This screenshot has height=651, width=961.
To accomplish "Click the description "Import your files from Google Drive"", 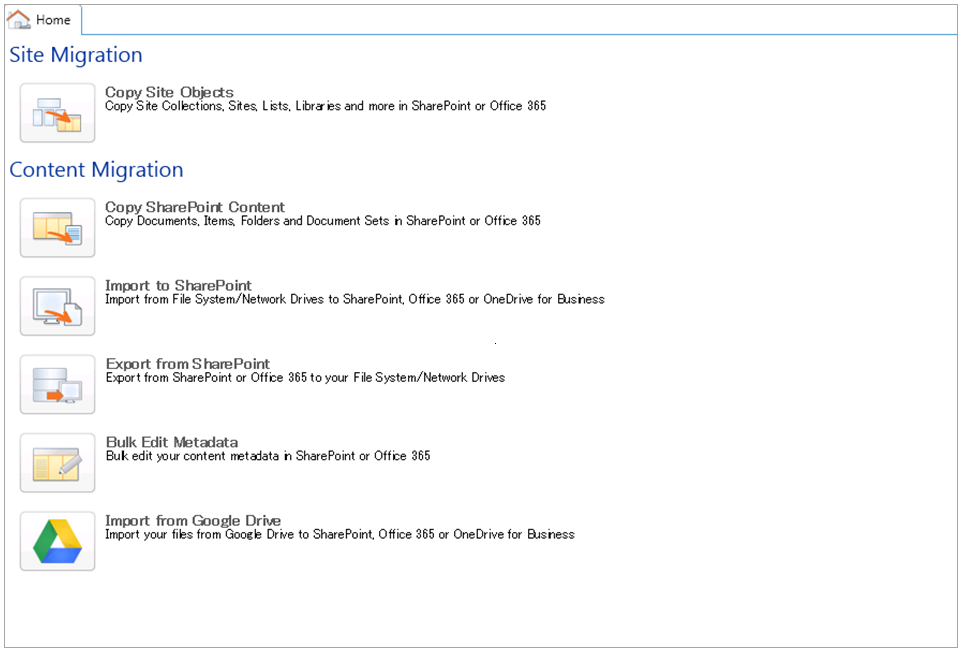I will click(x=339, y=534).
